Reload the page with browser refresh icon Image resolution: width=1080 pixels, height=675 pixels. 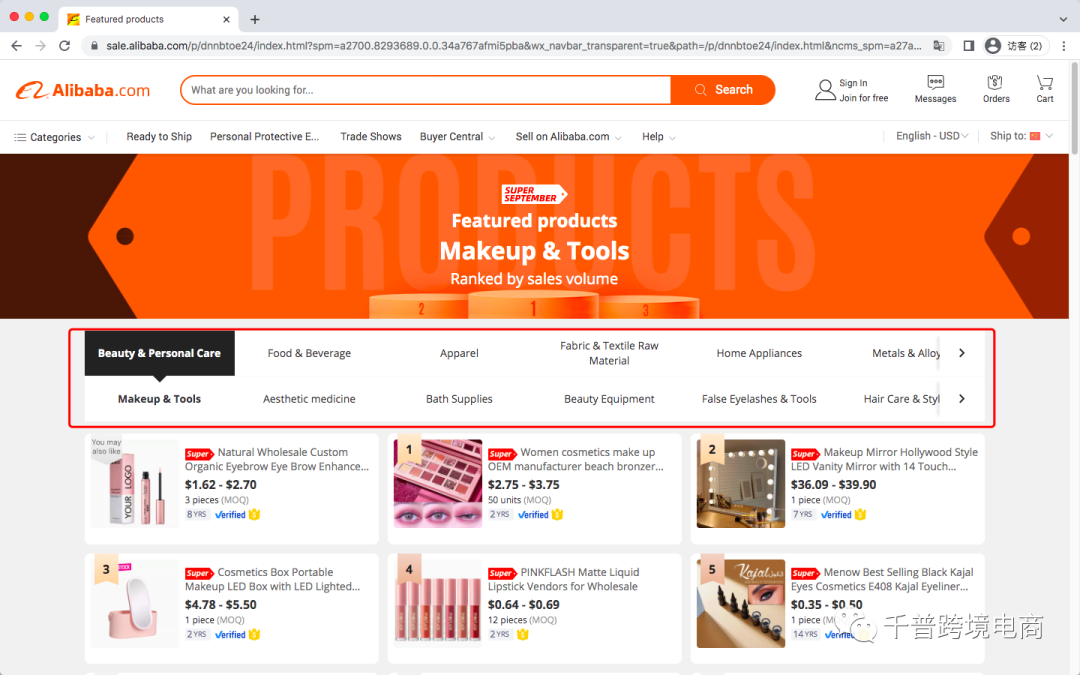click(65, 45)
